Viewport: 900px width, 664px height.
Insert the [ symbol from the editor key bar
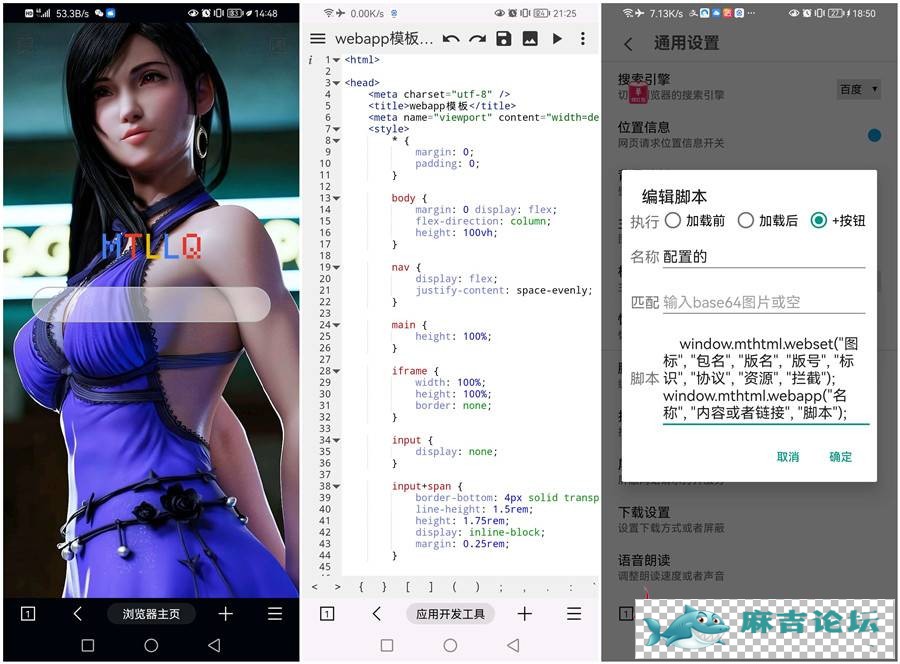click(x=408, y=587)
